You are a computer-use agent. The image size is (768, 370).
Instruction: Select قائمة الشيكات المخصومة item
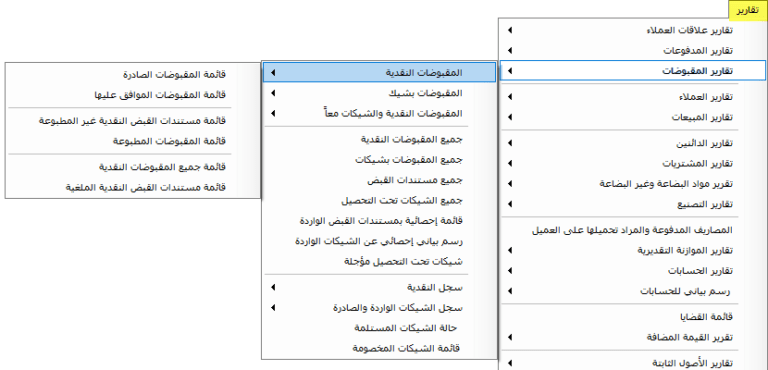pos(380,348)
